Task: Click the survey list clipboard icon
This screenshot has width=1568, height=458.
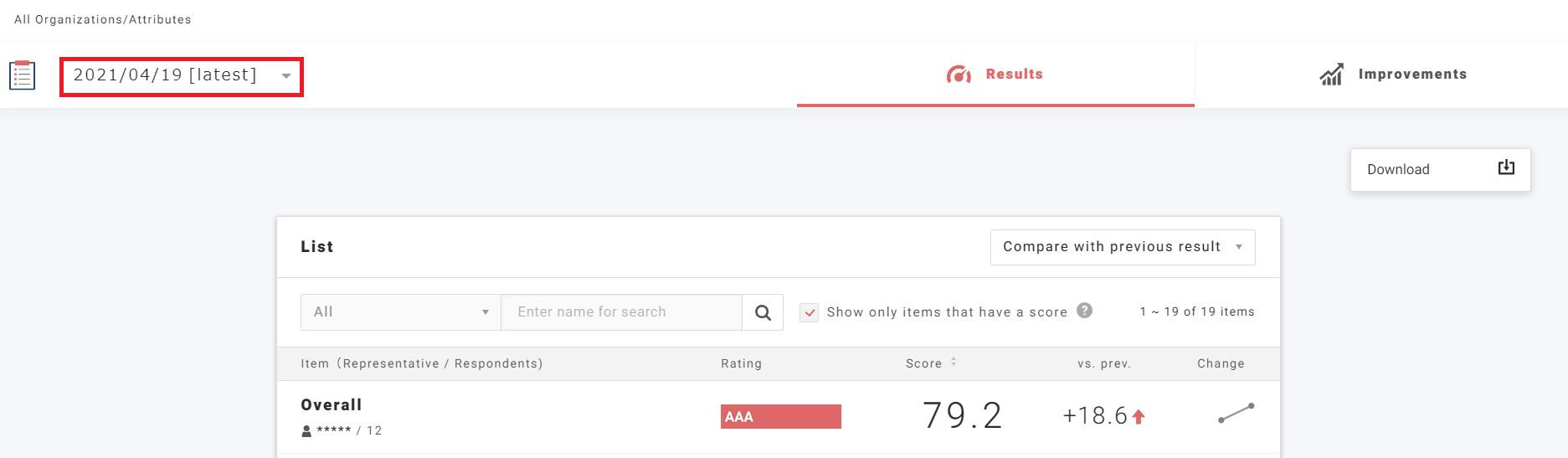Action: [x=22, y=75]
